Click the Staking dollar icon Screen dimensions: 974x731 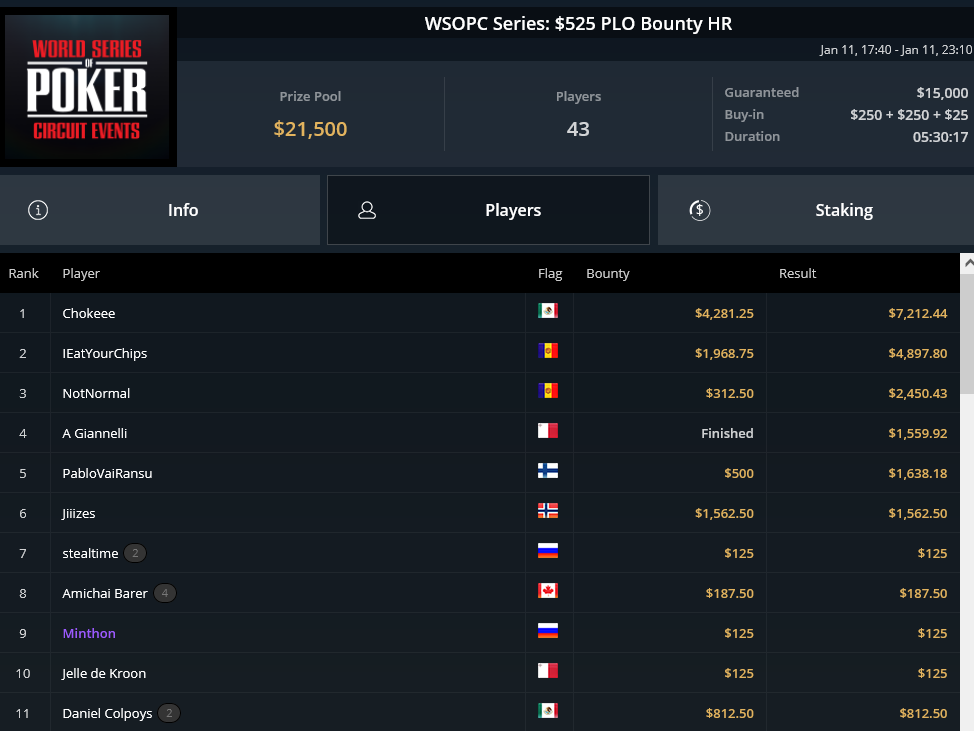pos(699,210)
